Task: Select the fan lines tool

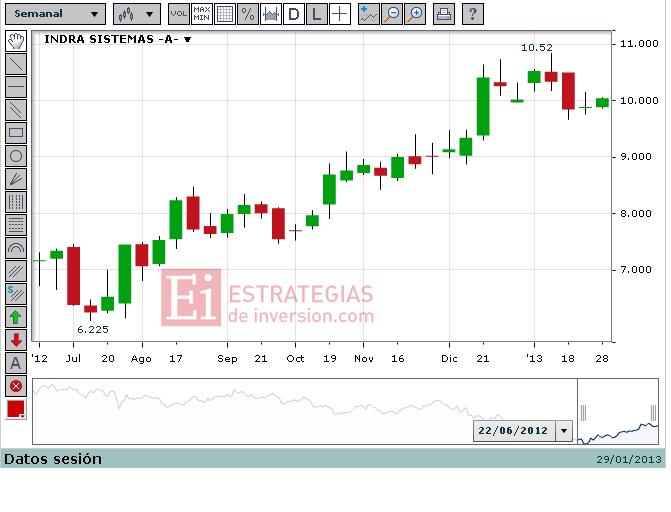Action: coord(16,179)
